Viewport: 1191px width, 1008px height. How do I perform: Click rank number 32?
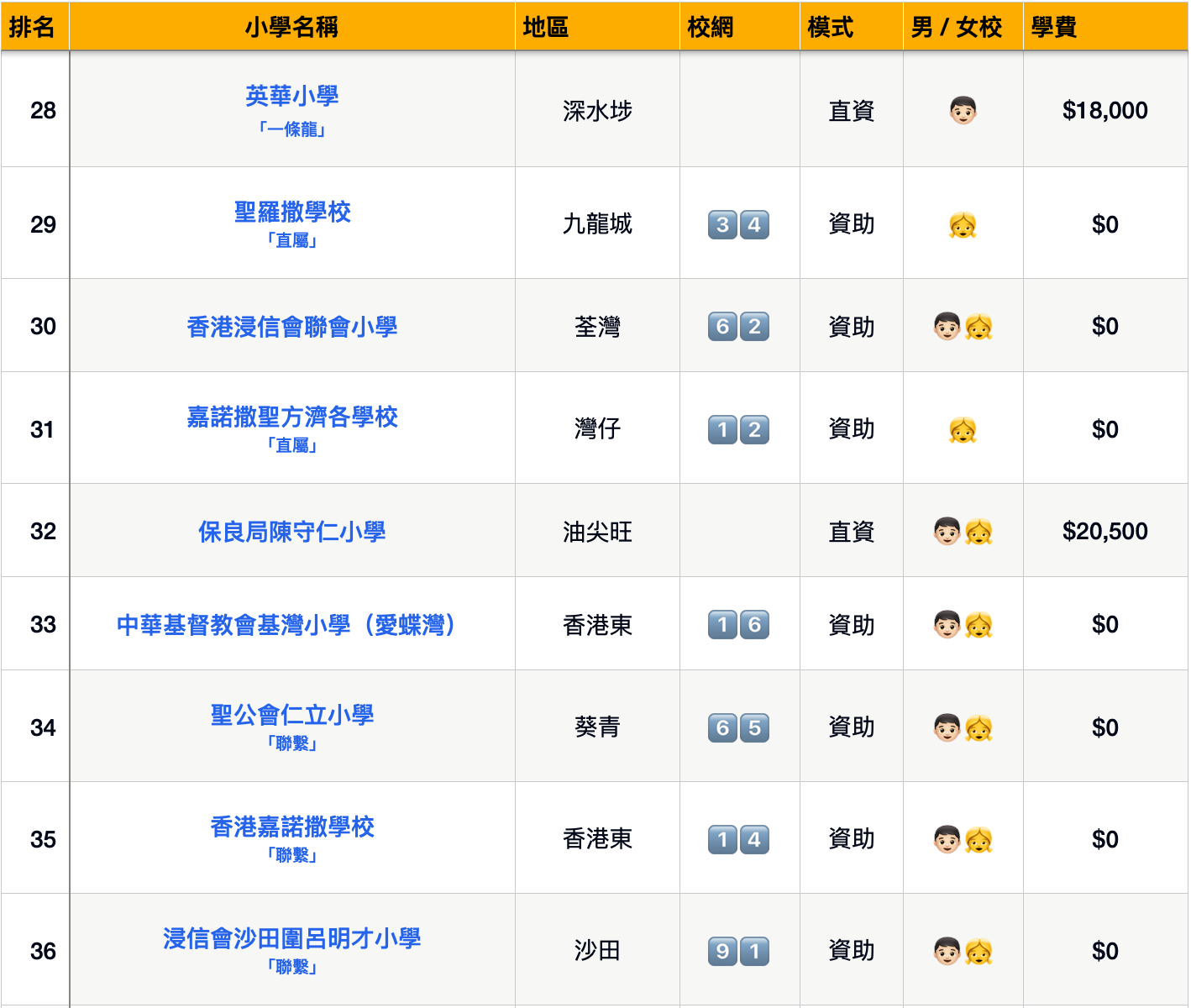point(43,532)
